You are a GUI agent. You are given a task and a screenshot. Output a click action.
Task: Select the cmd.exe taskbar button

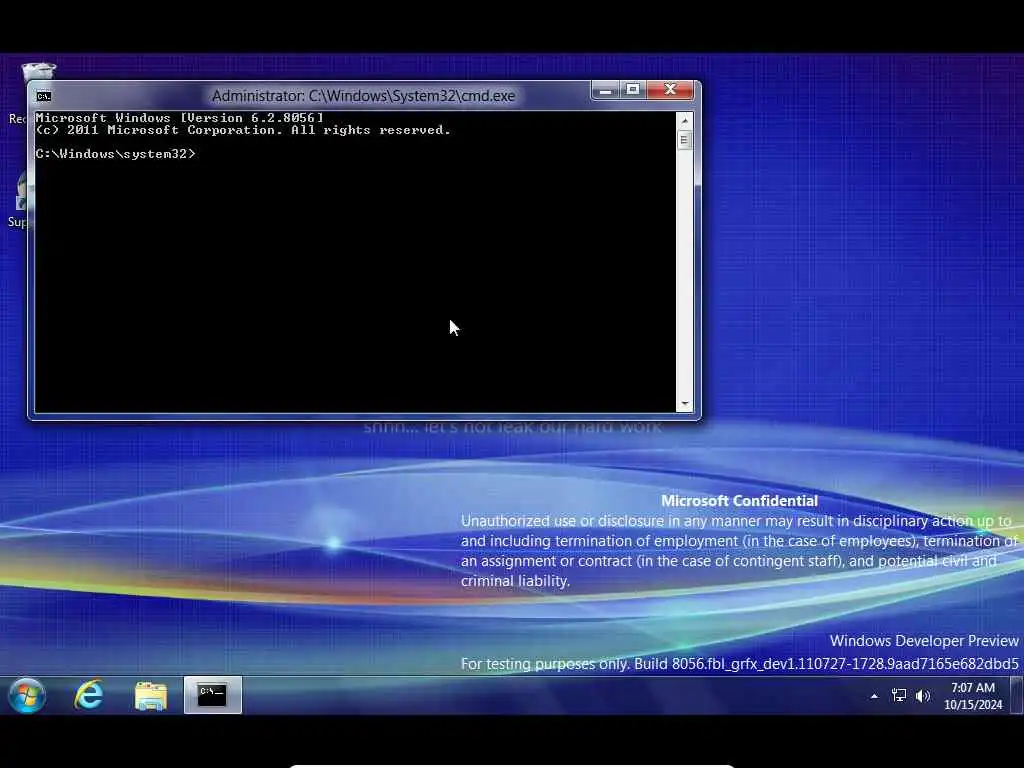coord(213,695)
